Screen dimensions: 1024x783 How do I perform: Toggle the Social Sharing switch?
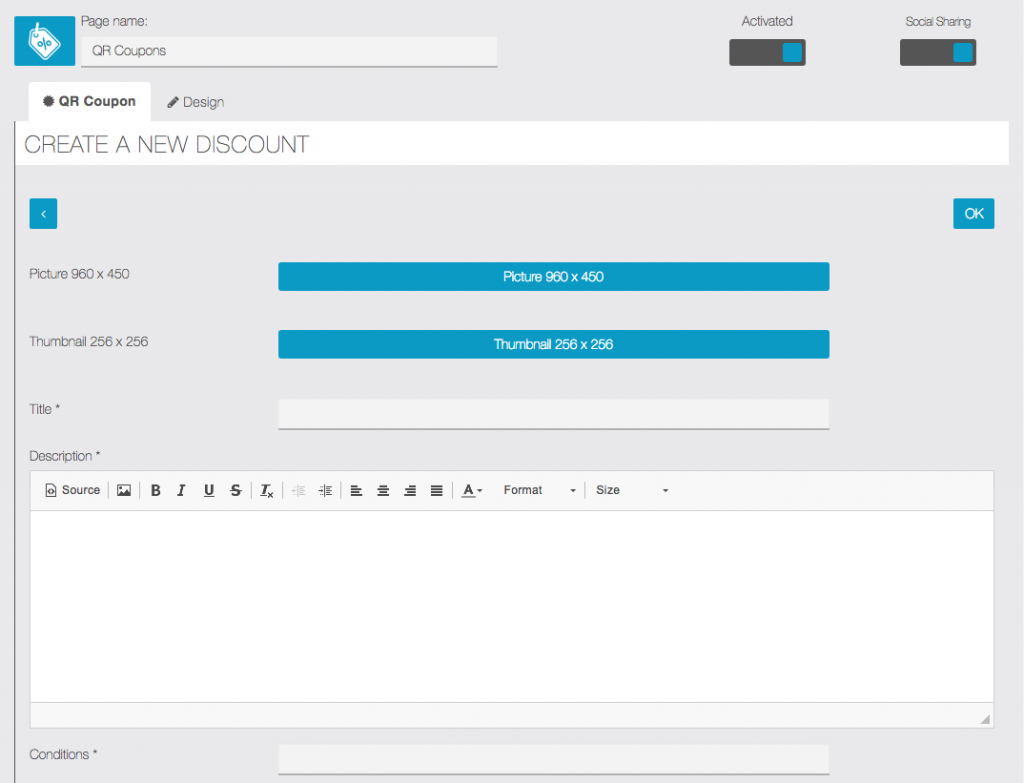(937, 53)
